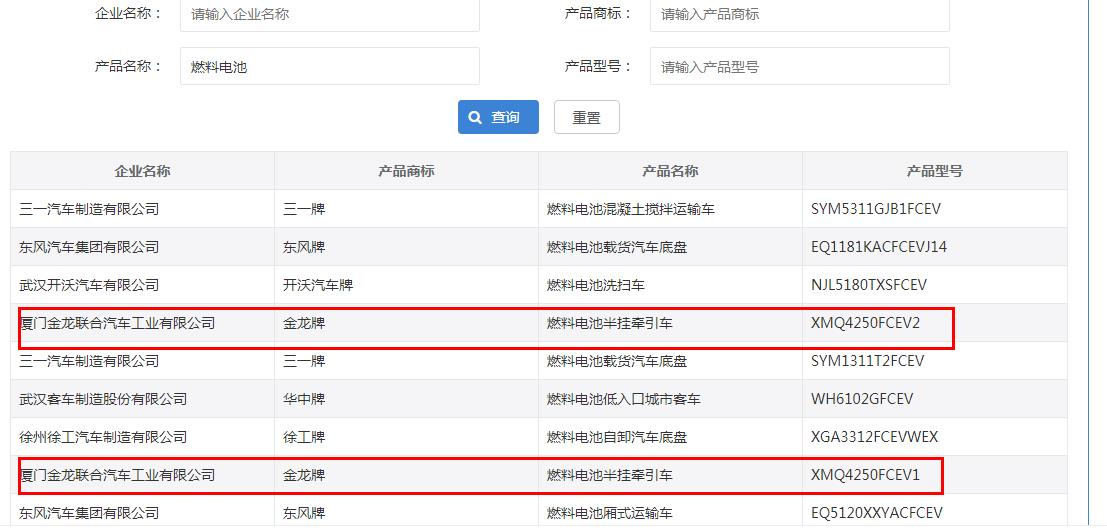The width and height of the screenshot is (1107, 530).
Task: Select company cell in SYM1311T2FCEV row
Action: point(143,361)
